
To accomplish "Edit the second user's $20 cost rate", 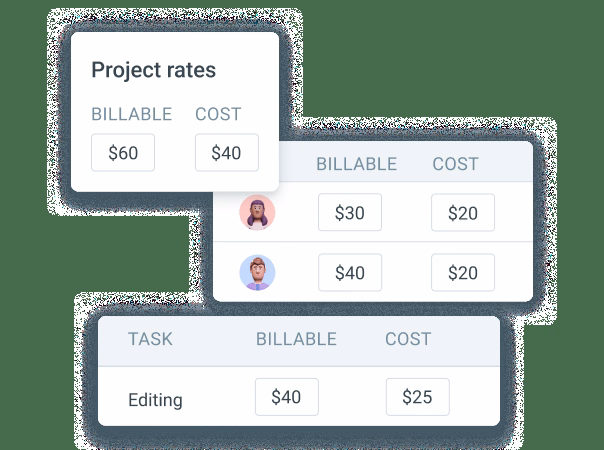I will (463, 272).
